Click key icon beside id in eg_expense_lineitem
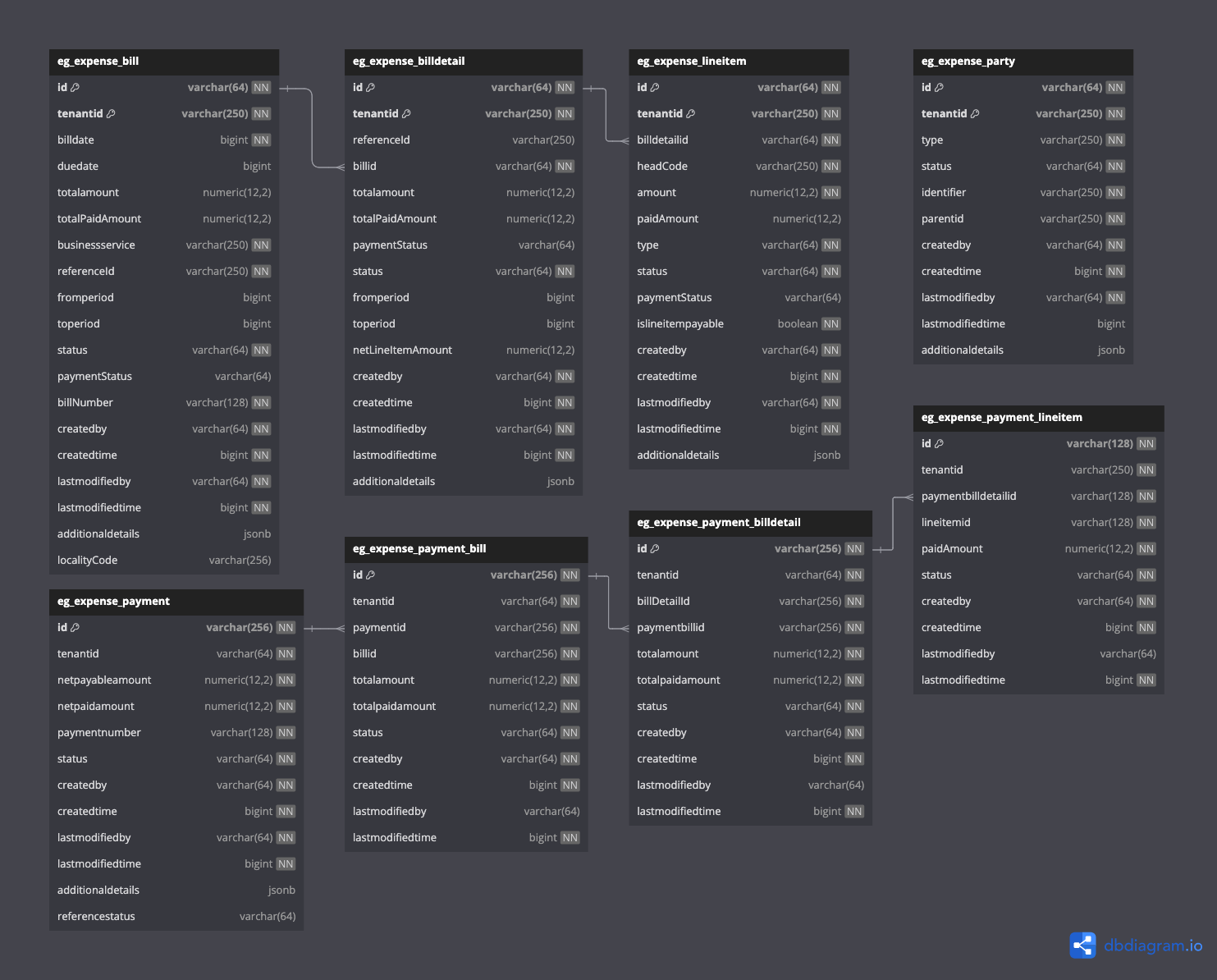Viewport: 1217px width, 980px height. coord(655,87)
